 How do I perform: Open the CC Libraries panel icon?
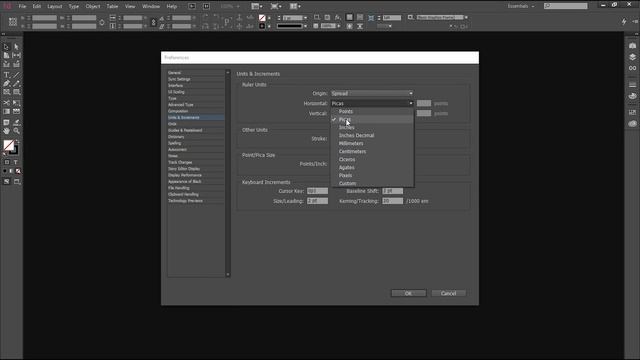coord(632,45)
